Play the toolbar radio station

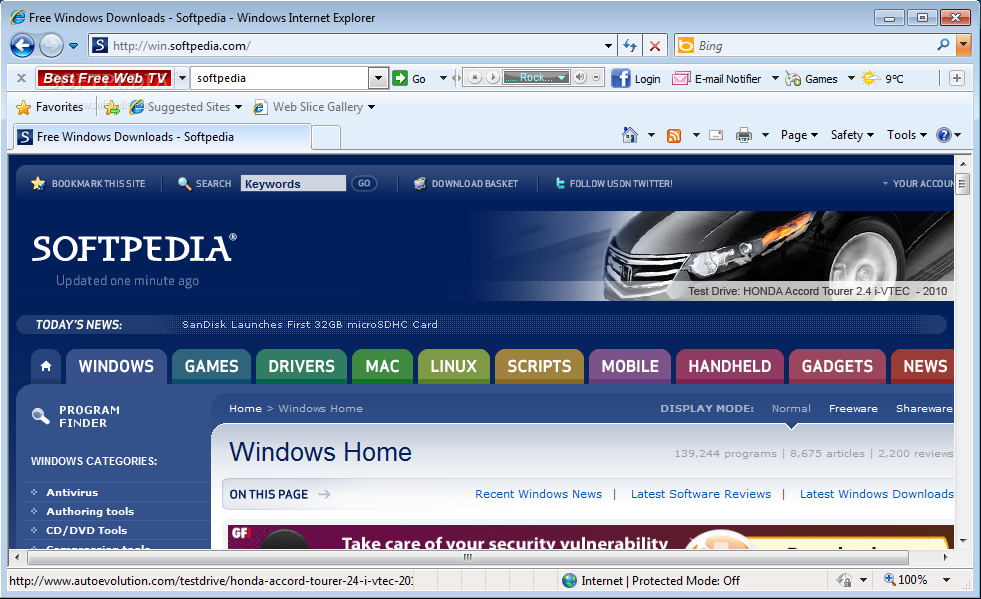point(493,78)
